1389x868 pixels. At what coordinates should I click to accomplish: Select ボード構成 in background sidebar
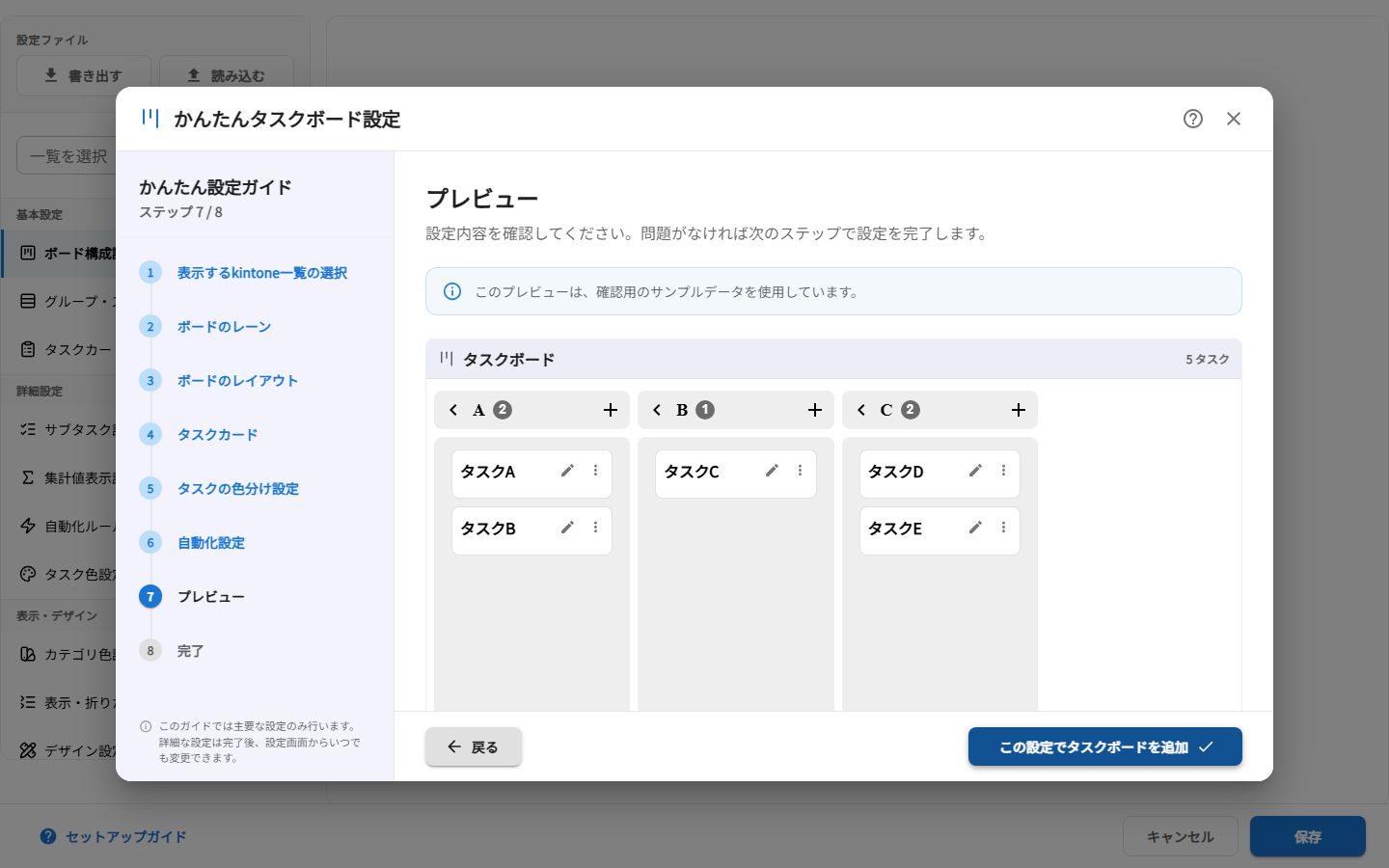click(x=60, y=253)
